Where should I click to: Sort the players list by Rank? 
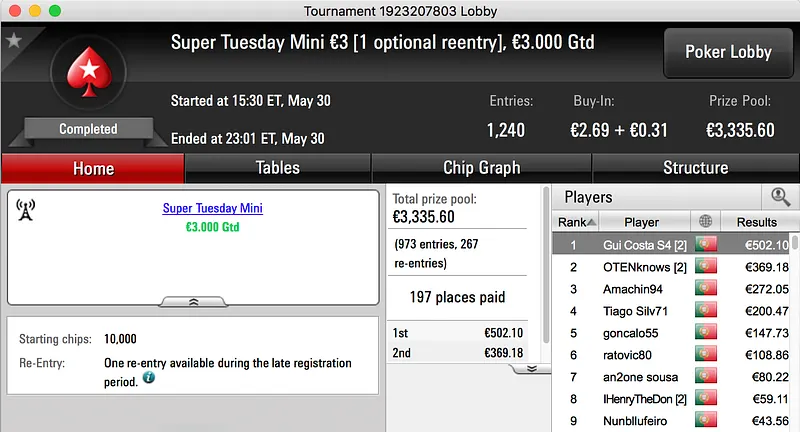[578, 222]
